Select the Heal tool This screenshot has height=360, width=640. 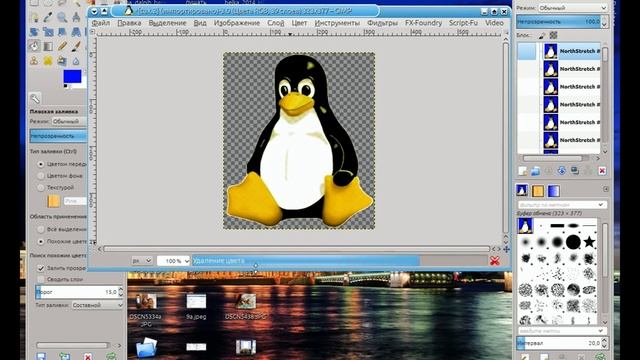[48, 61]
